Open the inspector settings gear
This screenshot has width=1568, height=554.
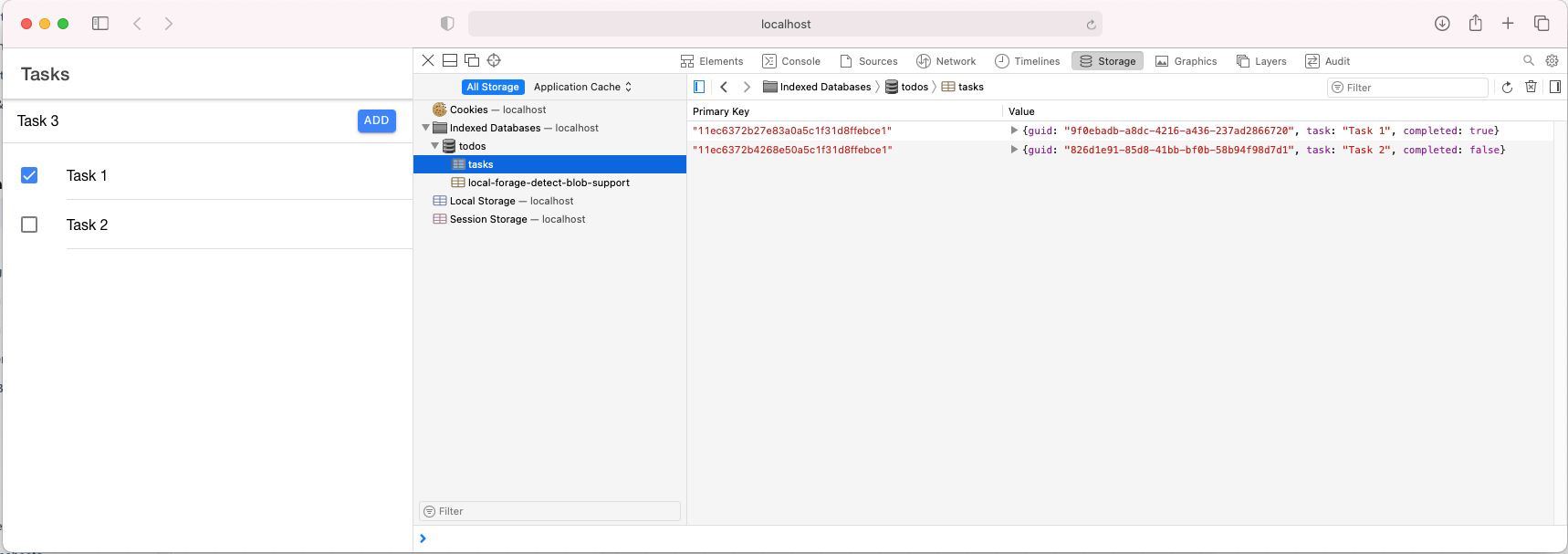pyautogui.click(x=1552, y=61)
